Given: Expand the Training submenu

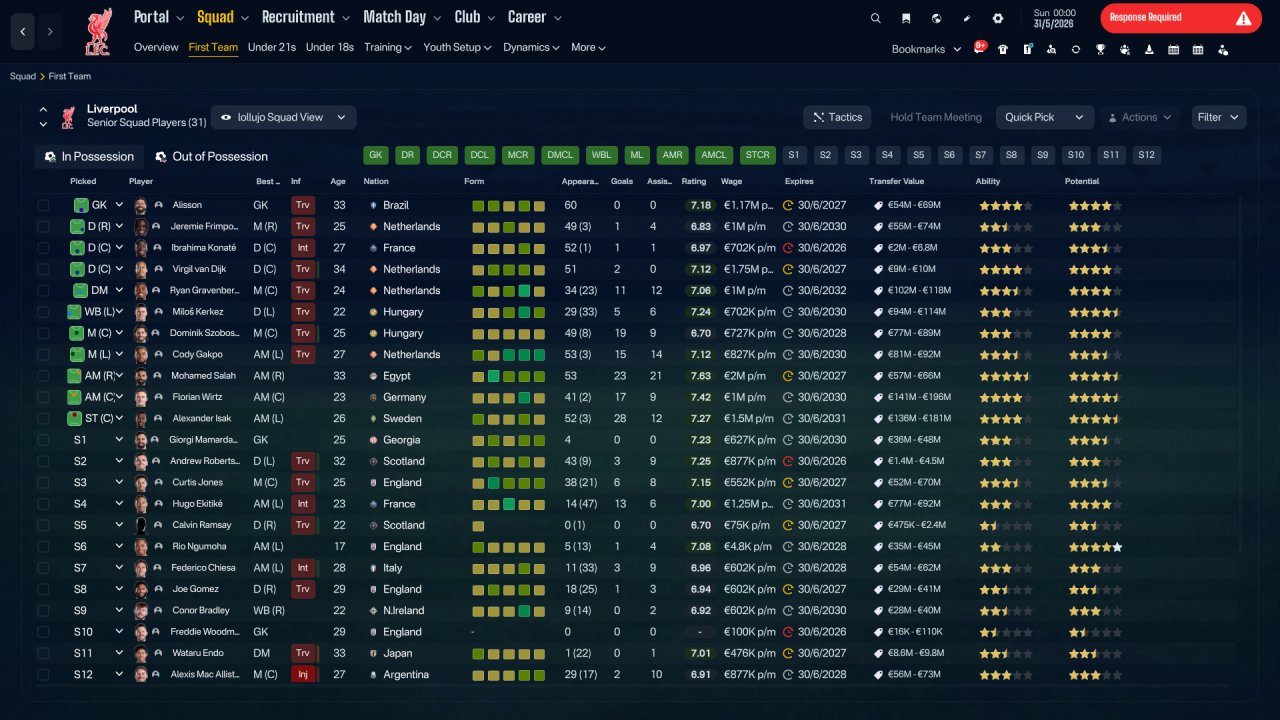Looking at the screenshot, I should click(388, 47).
